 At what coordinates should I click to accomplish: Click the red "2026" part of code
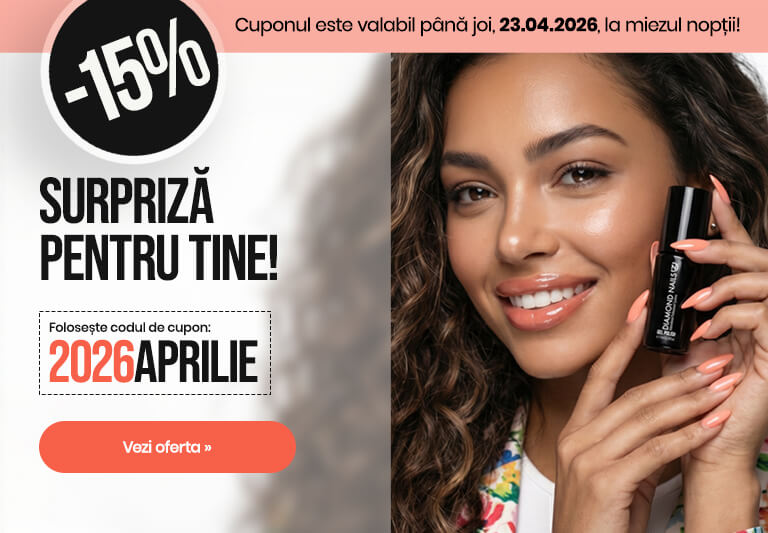[92, 362]
